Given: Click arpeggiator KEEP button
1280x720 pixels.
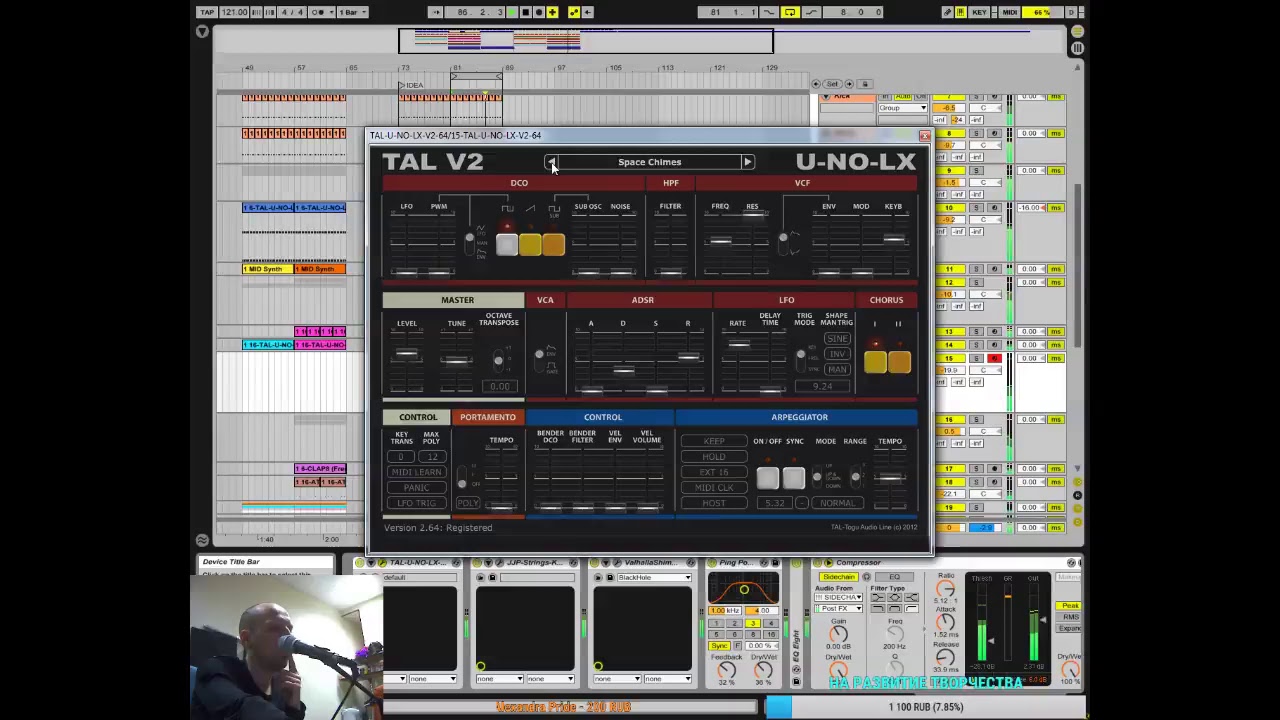Looking at the screenshot, I should pos(714,441).
